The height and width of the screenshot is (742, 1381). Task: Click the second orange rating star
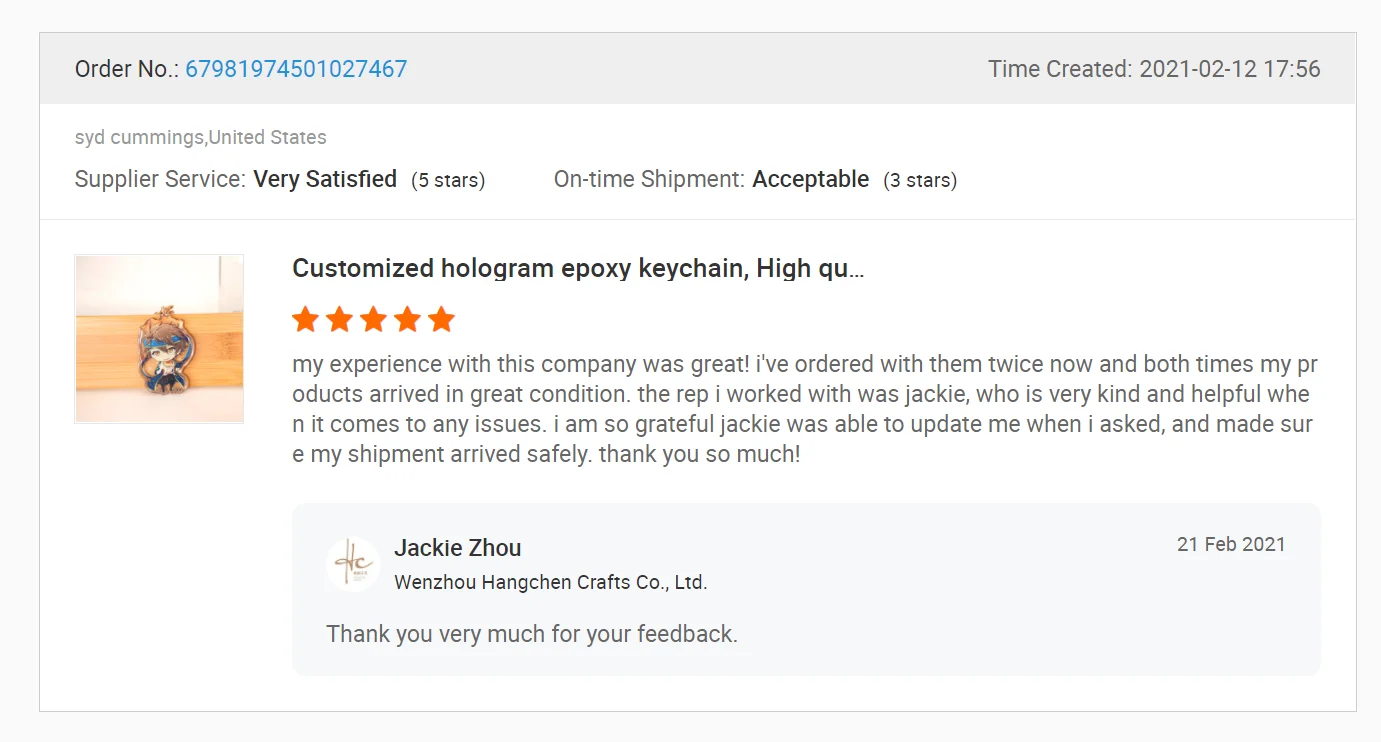[340, 320]
